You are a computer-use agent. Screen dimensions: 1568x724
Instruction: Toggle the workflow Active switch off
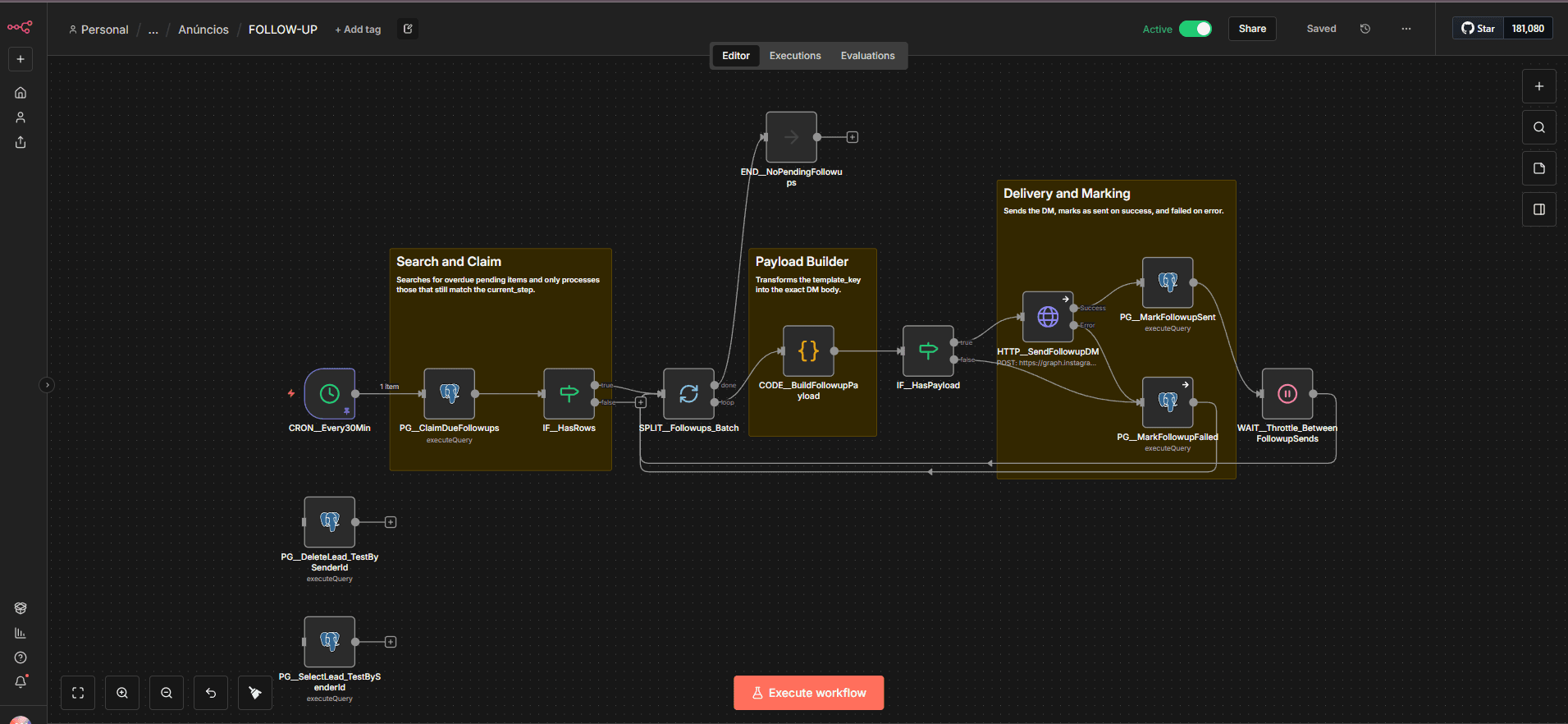[x=1195, y=29]
